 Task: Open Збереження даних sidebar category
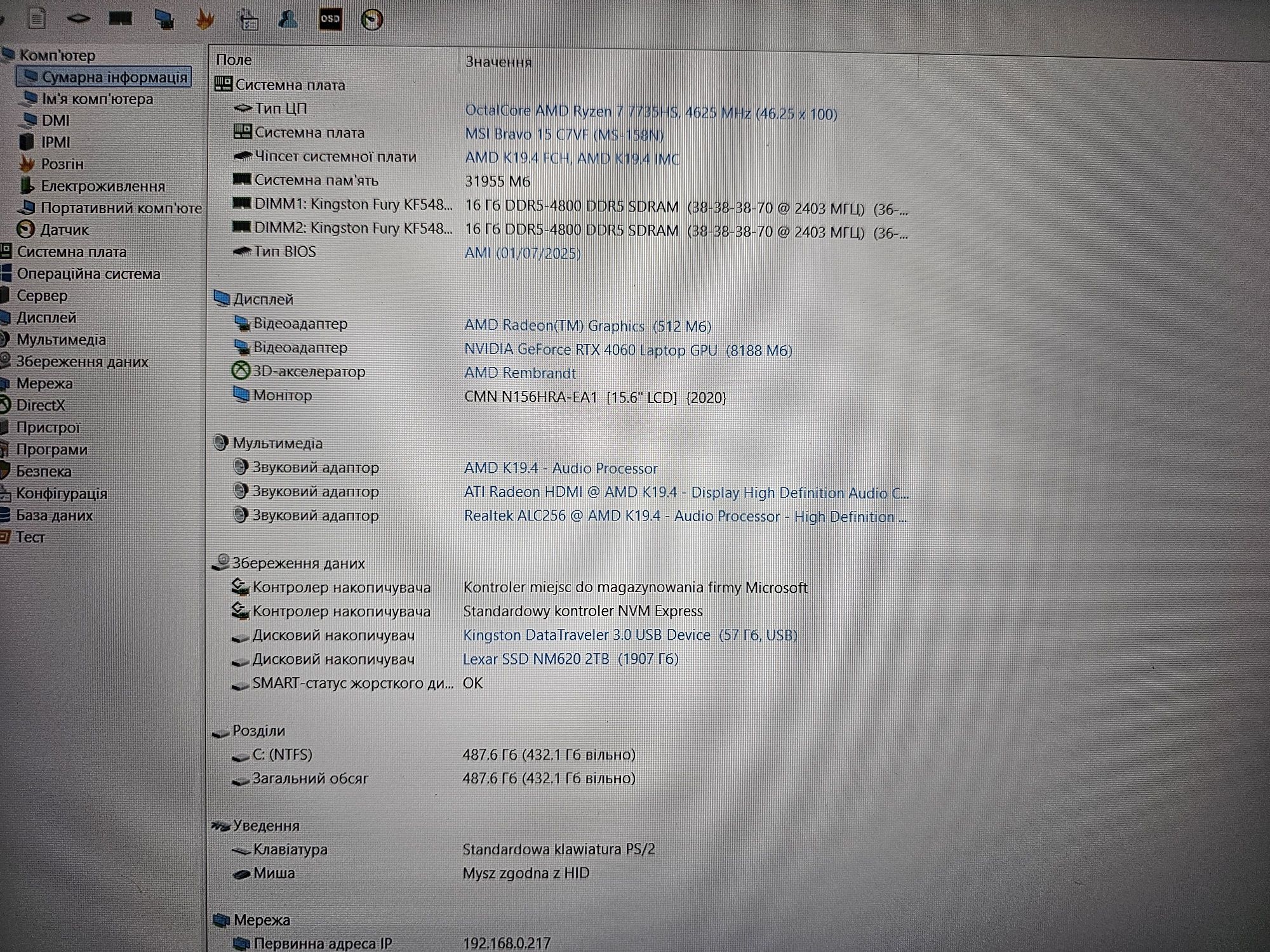(74, 361)
